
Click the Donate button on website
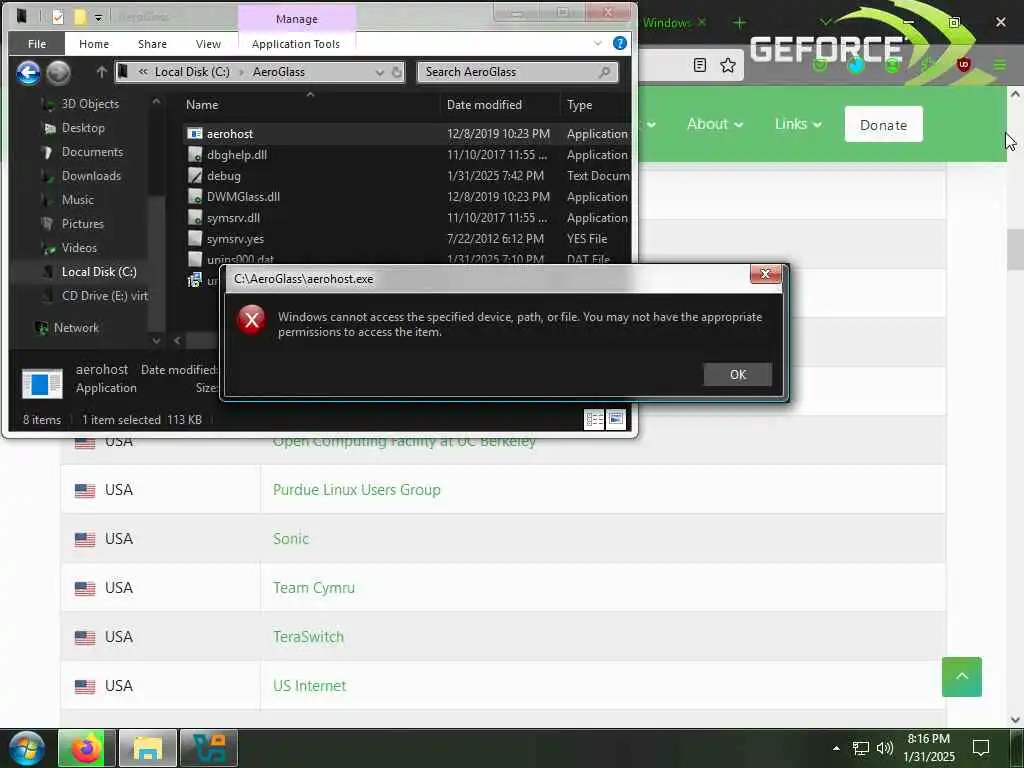[x=883, y=124]
